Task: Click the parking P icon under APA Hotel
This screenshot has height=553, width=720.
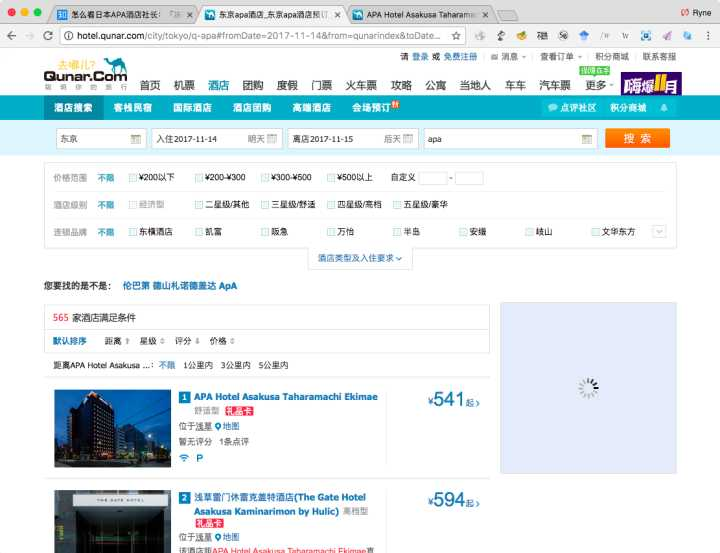Action: pos(200,458)
